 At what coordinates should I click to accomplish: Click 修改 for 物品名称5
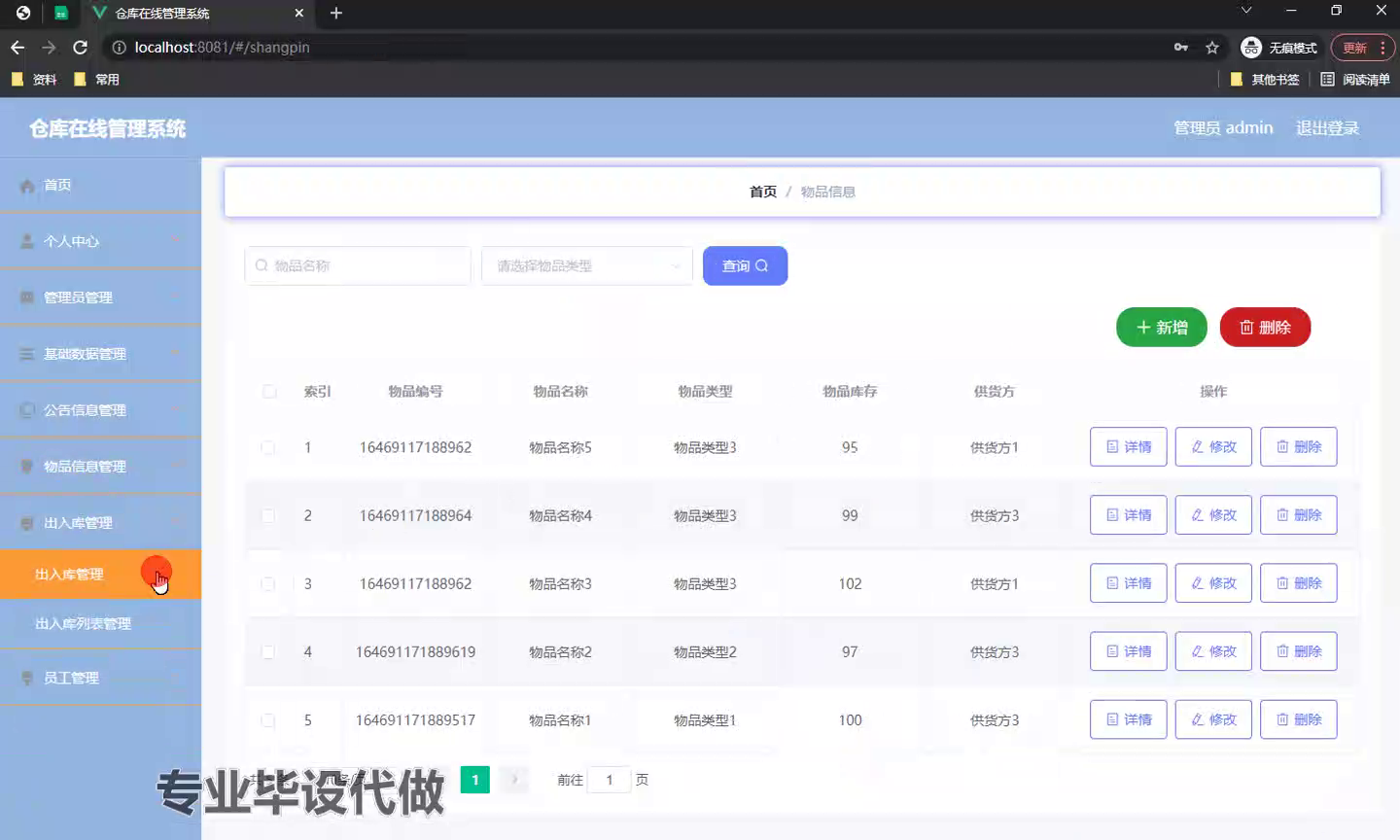(x=1213, y=447)
